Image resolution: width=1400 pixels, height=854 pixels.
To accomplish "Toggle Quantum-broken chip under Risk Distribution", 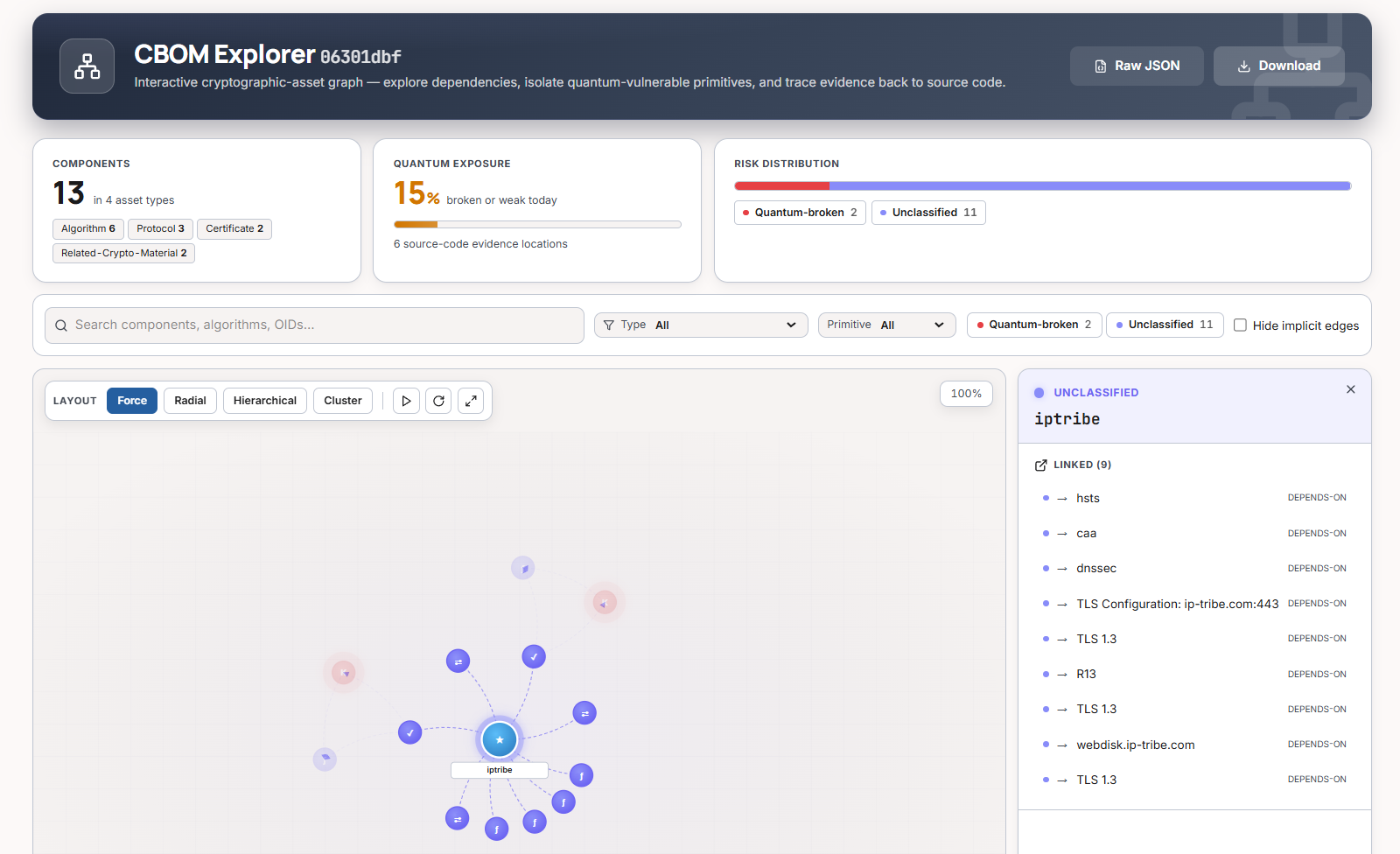I will 800,213.
